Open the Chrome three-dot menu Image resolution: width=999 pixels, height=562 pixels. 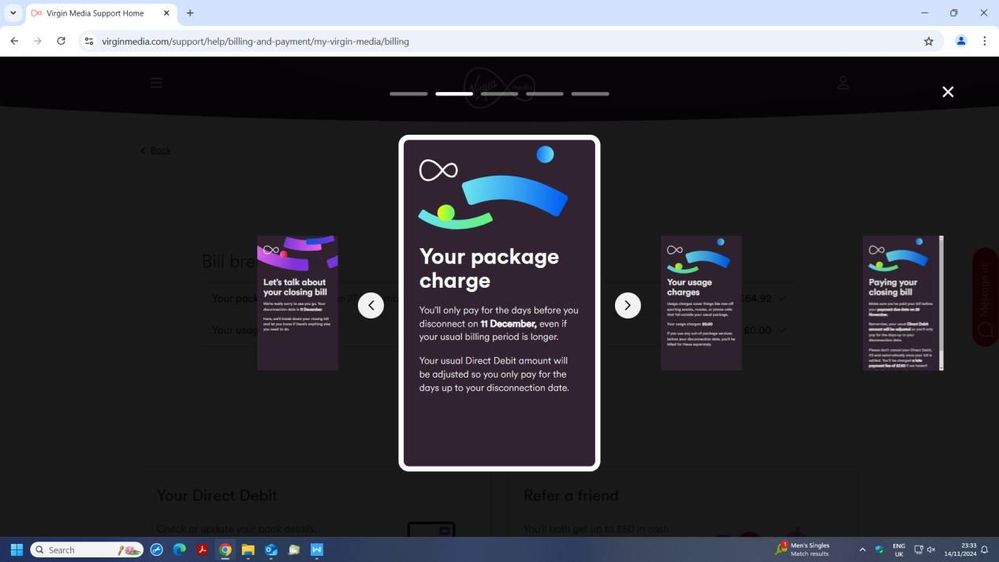pos(984,41)
